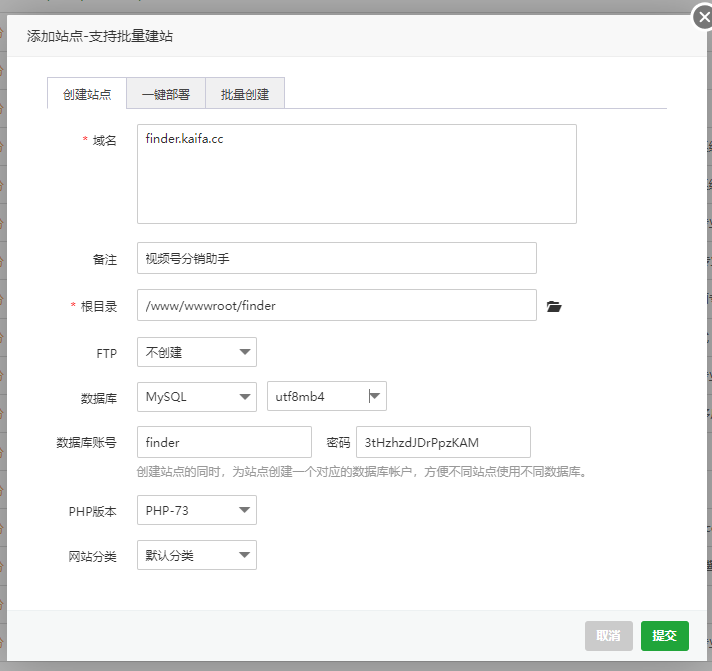Open the MySQL database type dropdown

tap(197, 397)
